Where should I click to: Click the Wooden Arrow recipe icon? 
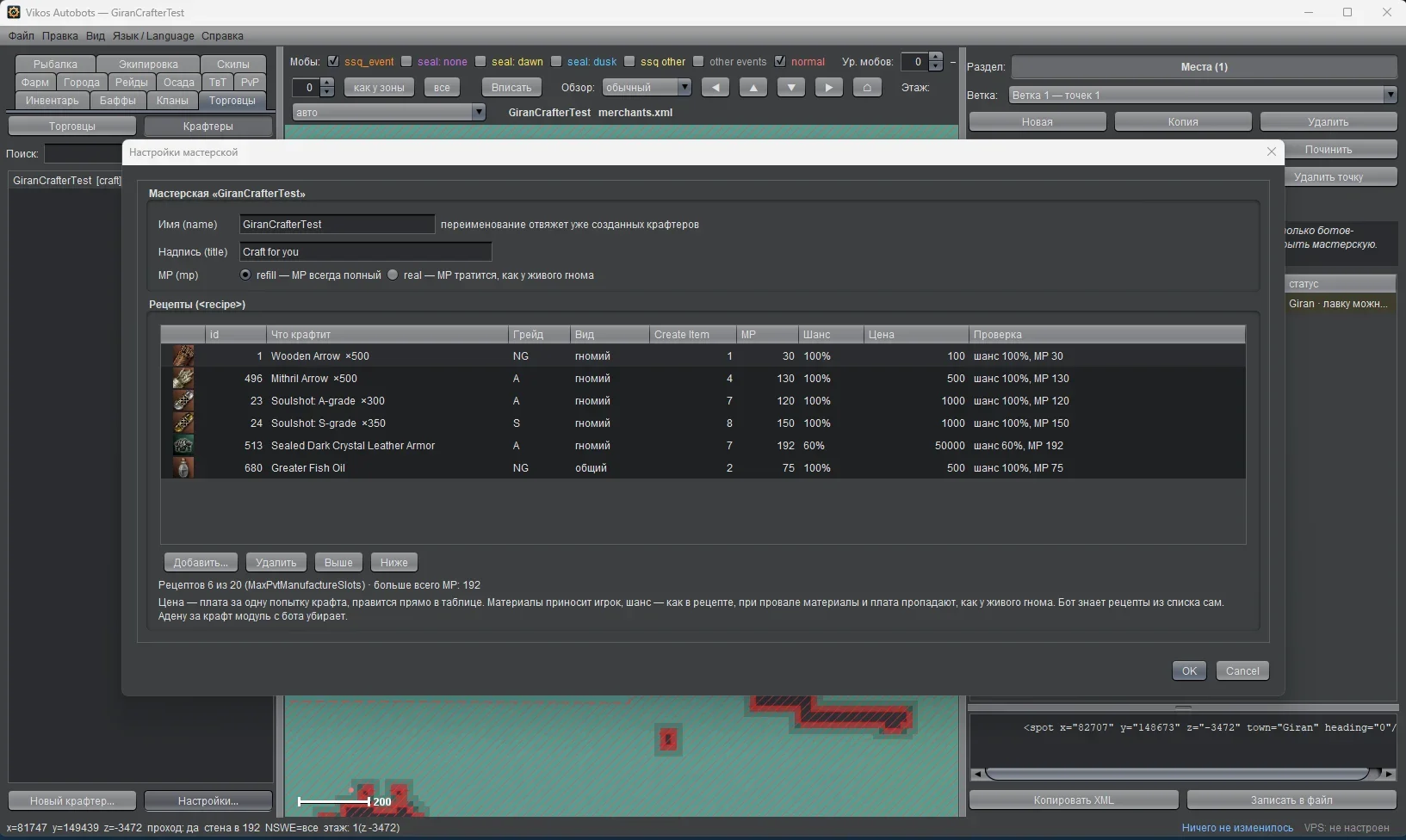(x=183, y=355)
